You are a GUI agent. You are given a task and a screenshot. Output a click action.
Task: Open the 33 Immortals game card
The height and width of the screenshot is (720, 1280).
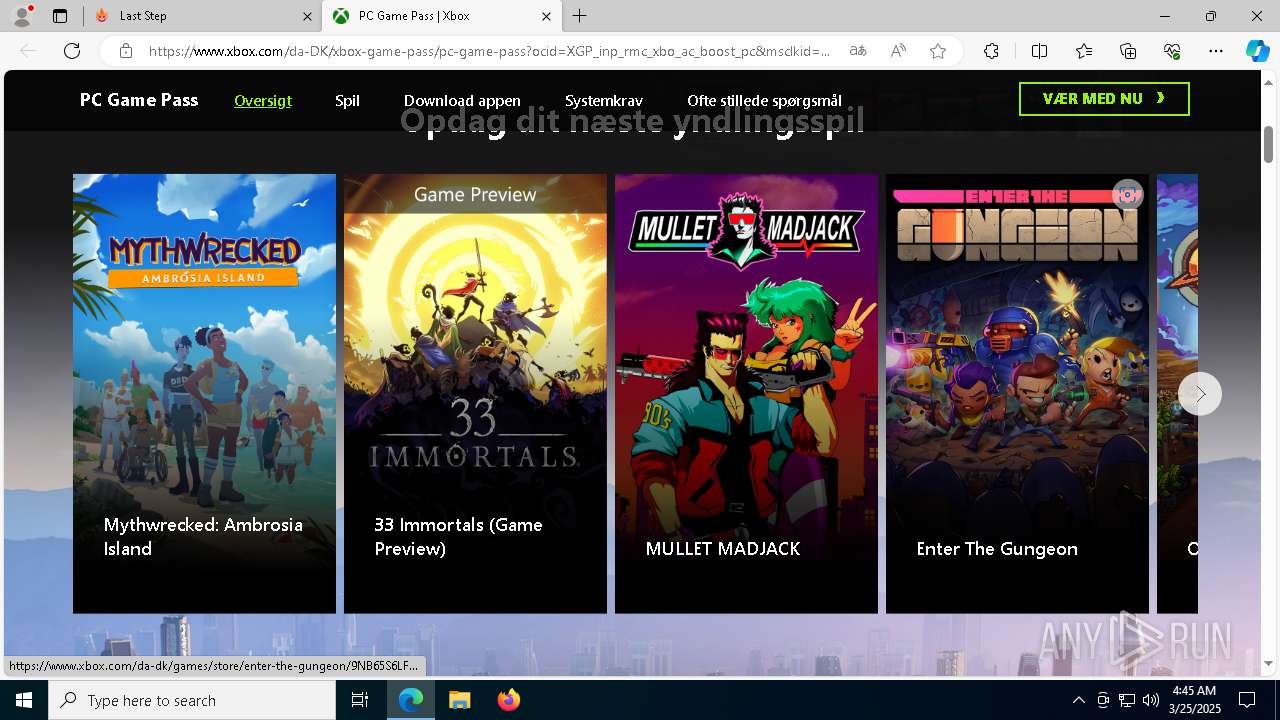475,393
